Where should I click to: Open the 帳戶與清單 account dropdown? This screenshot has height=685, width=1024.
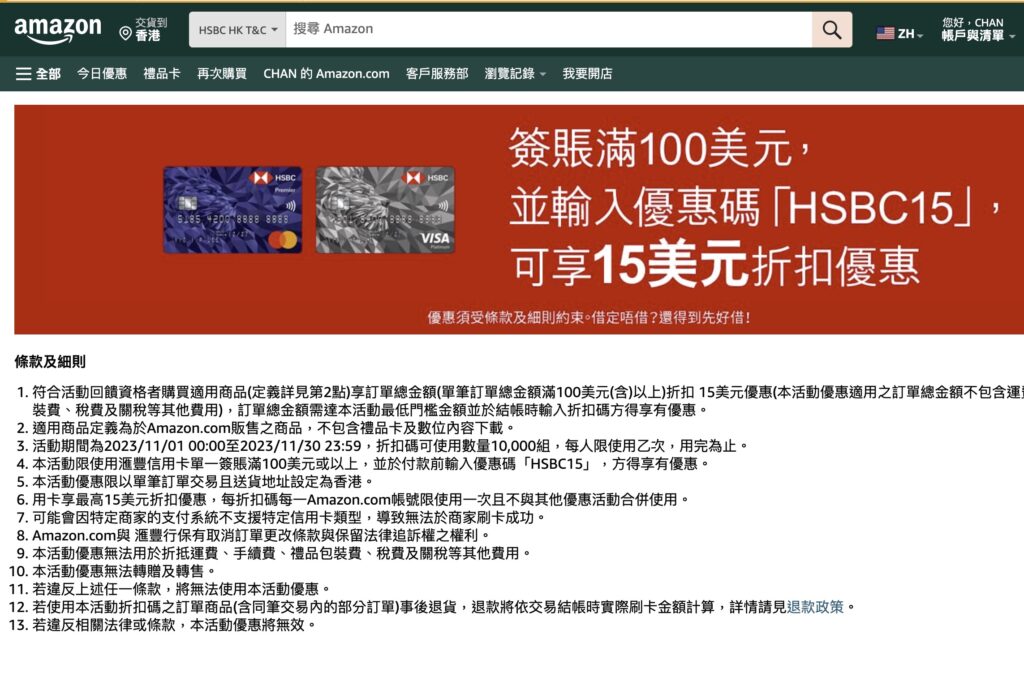click(978, 36)
